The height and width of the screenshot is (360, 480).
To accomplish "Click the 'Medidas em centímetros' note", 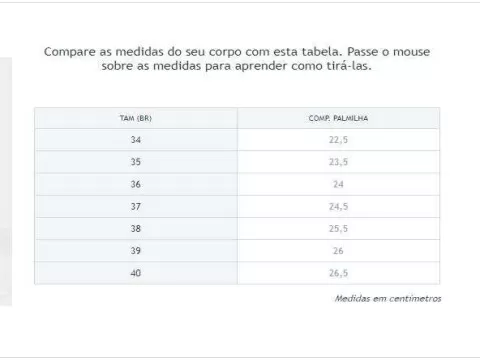I will (x=388, y=298).
